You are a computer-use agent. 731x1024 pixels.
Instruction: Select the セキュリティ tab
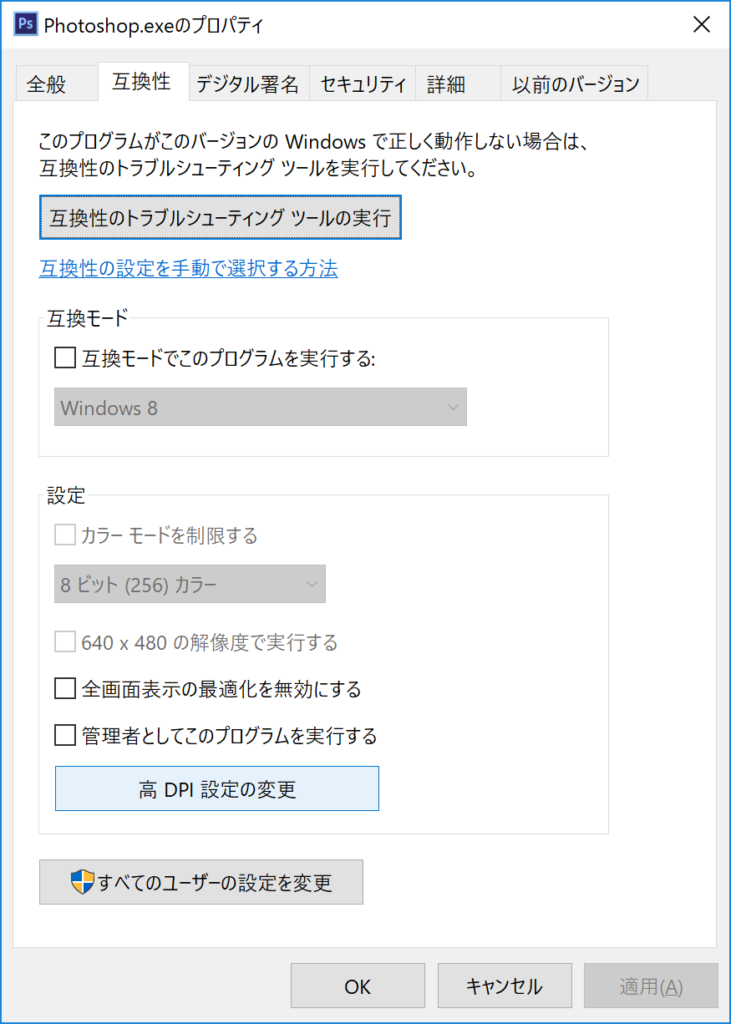tap(362, 84)
